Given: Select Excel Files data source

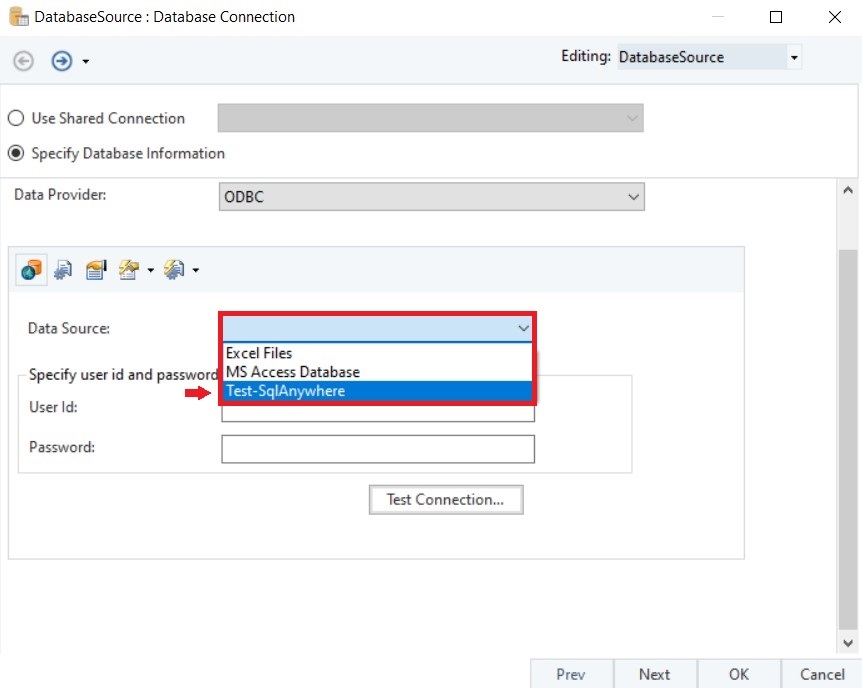Looking at the screenshot, I should pos(258,353).
